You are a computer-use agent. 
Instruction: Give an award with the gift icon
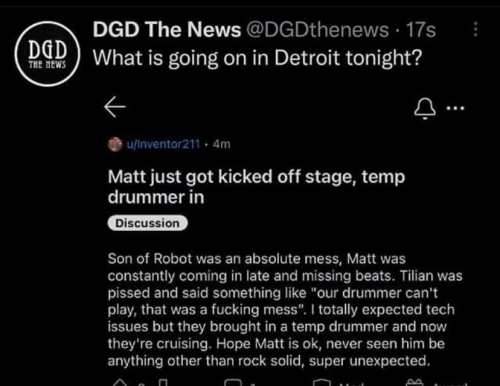point(415,383)
